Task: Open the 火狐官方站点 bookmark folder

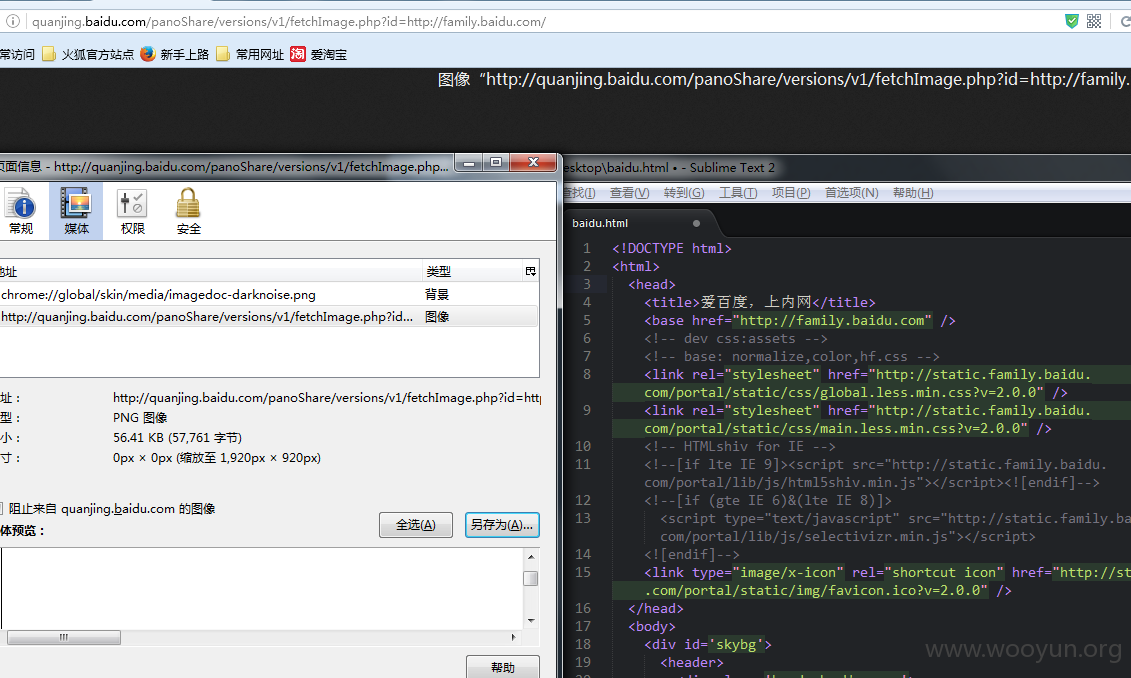Action: point(88,54)
